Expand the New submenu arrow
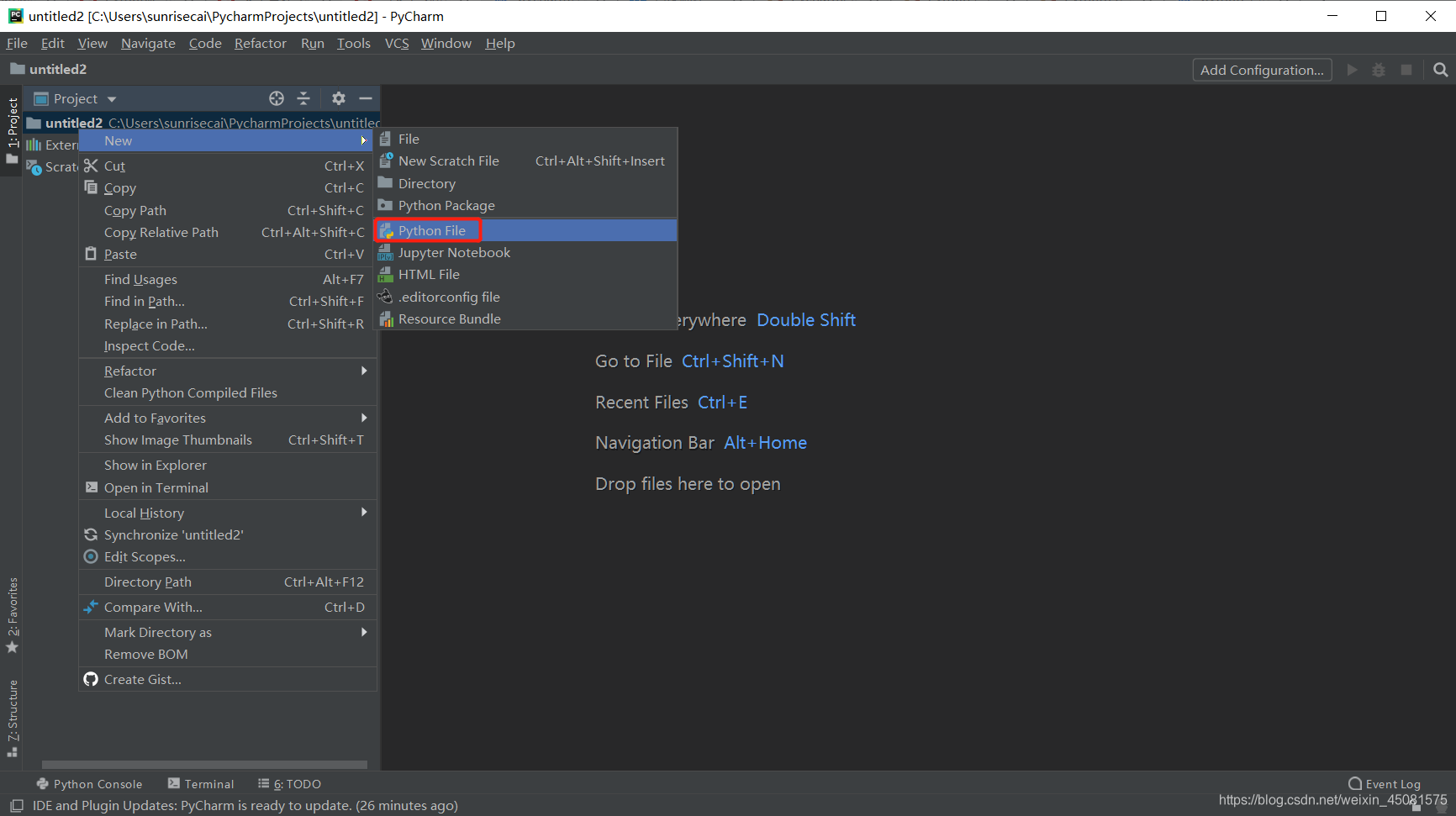Viewport: 1456px width, 816px height. pos(363,140)
